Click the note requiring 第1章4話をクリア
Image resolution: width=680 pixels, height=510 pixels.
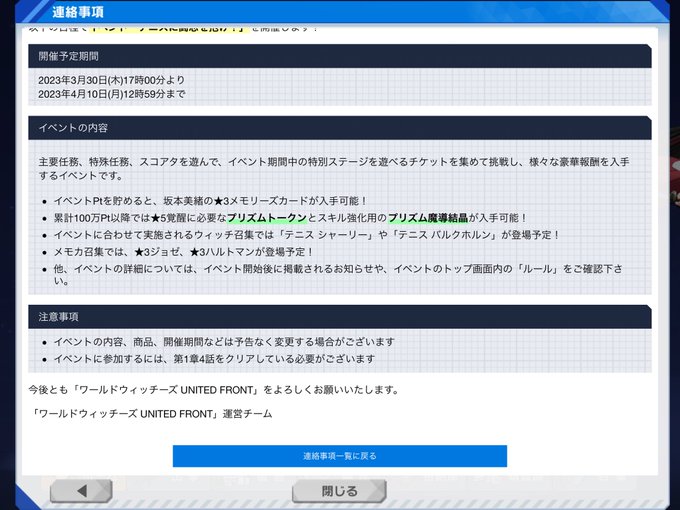point(214,359)
